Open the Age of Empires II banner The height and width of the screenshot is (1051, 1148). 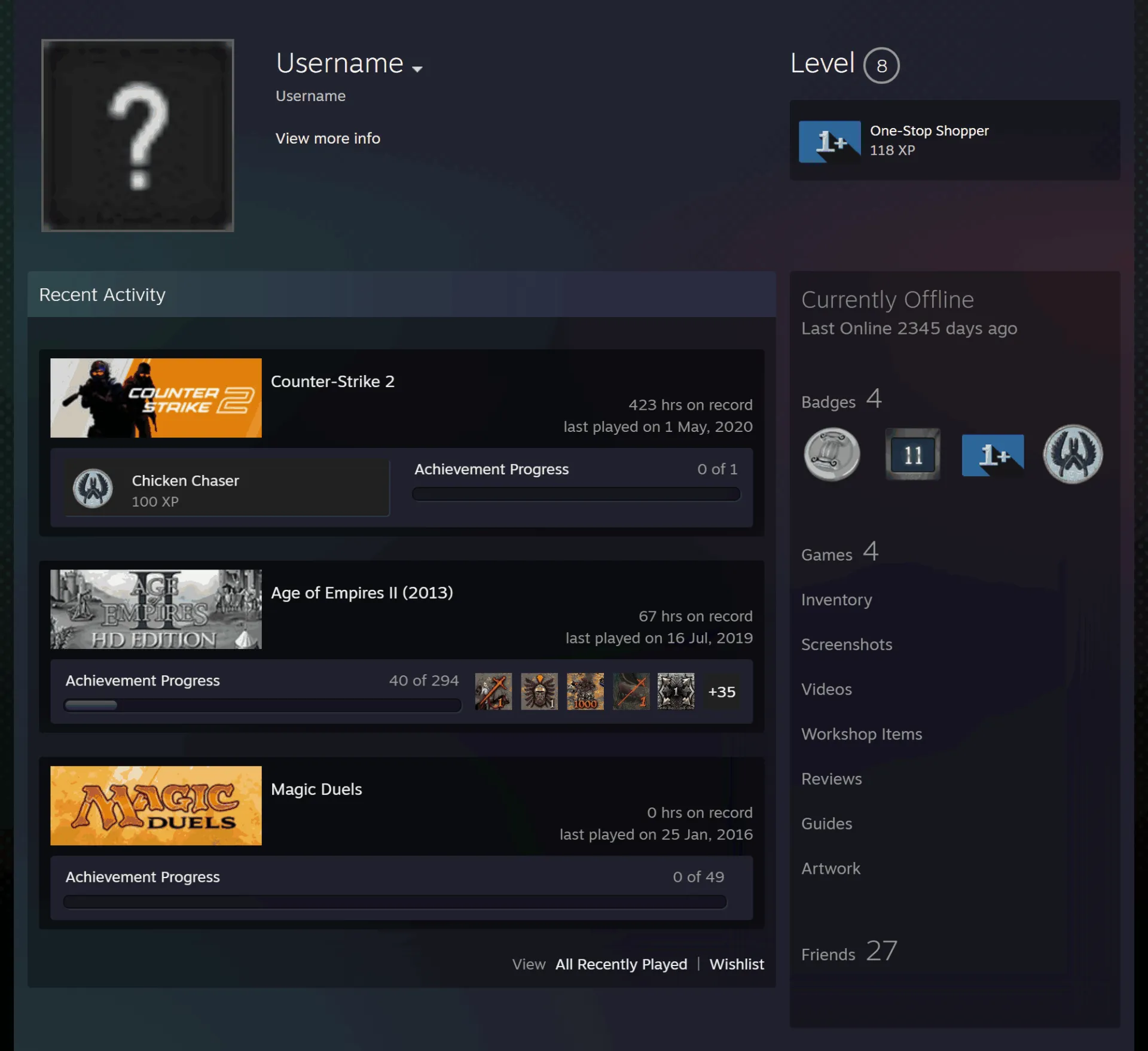[156, 609]
